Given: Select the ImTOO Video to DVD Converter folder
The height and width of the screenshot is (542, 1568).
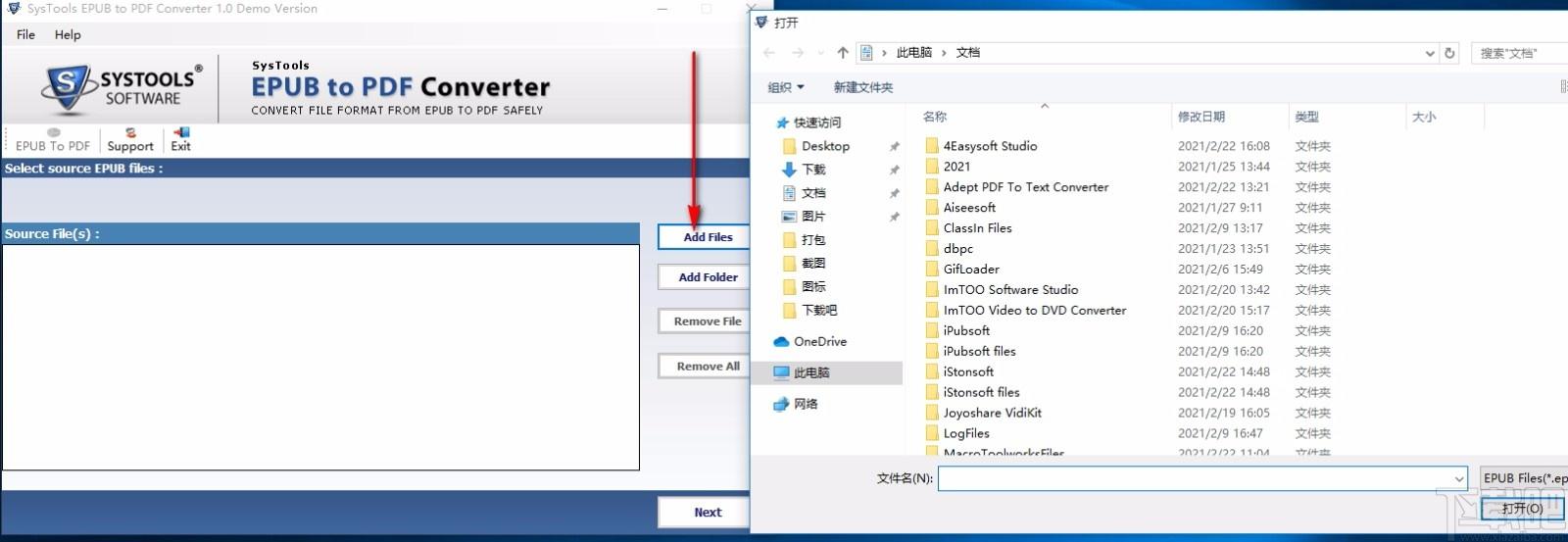Looking at the screenshot, I should click(x=1035, y=311).
